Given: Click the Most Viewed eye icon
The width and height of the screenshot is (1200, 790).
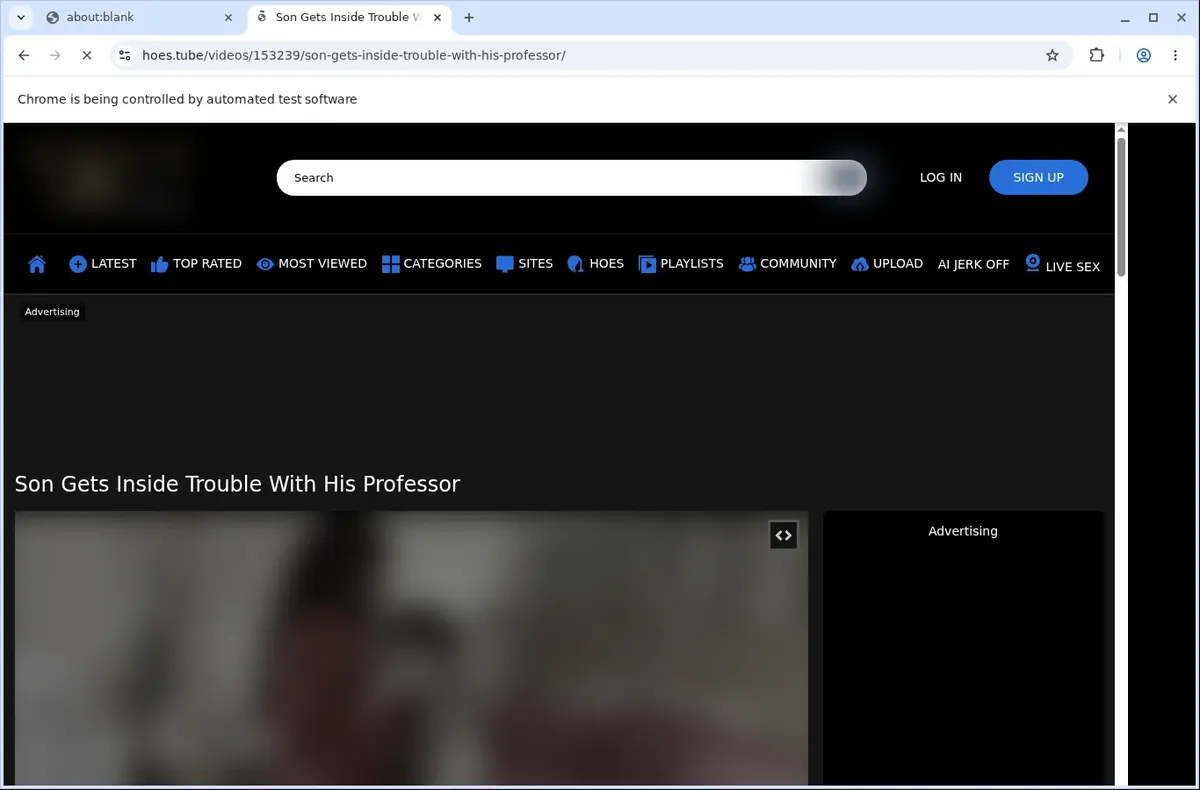Looking at the screenshot, I should coord(265,264).
